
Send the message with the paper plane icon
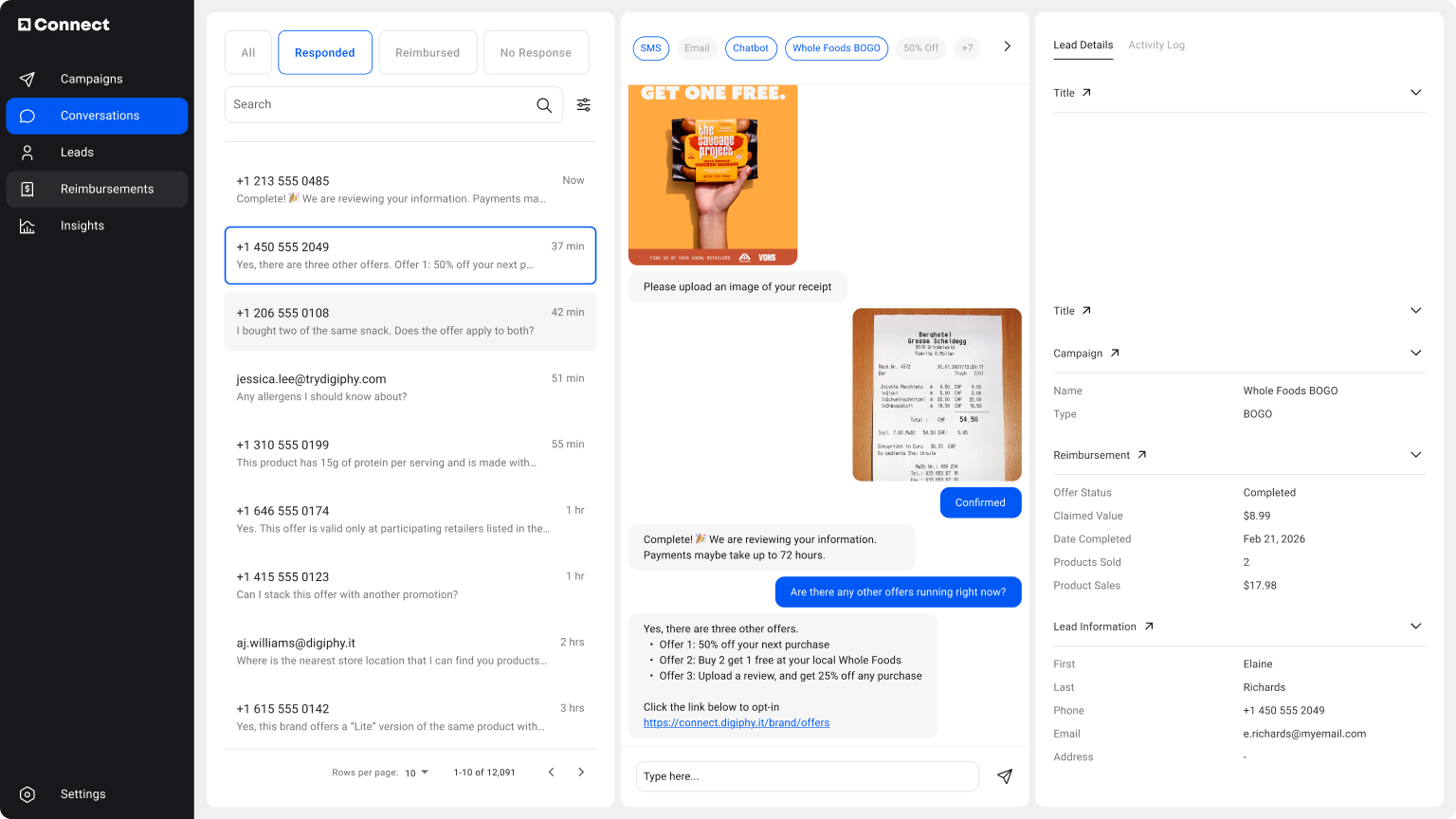(x=1004, y=775)
